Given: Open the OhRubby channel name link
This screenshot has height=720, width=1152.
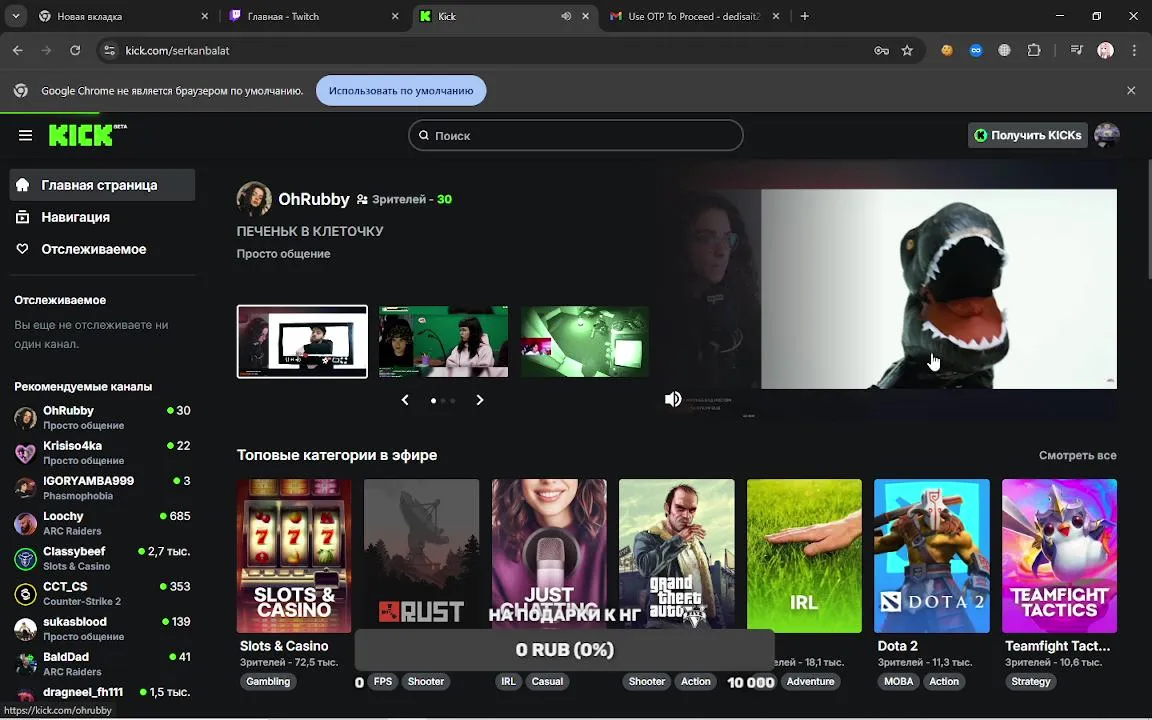Looking at the screenshot, I should point(314,199).
